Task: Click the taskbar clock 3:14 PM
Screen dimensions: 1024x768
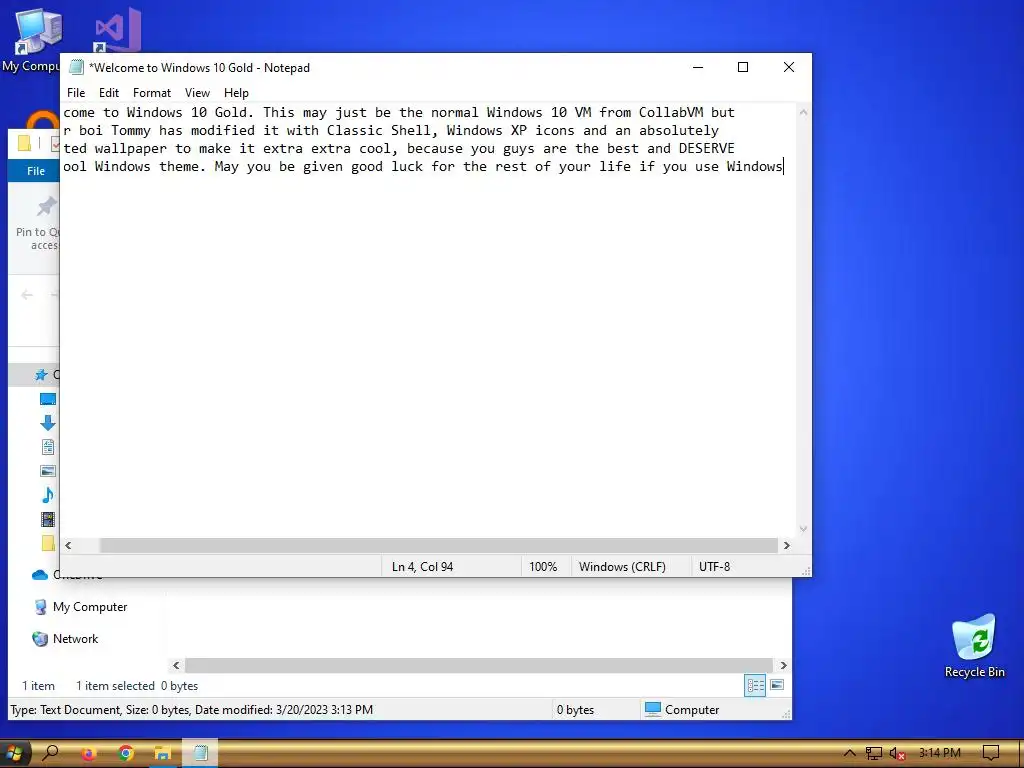Action: (939, 753)
